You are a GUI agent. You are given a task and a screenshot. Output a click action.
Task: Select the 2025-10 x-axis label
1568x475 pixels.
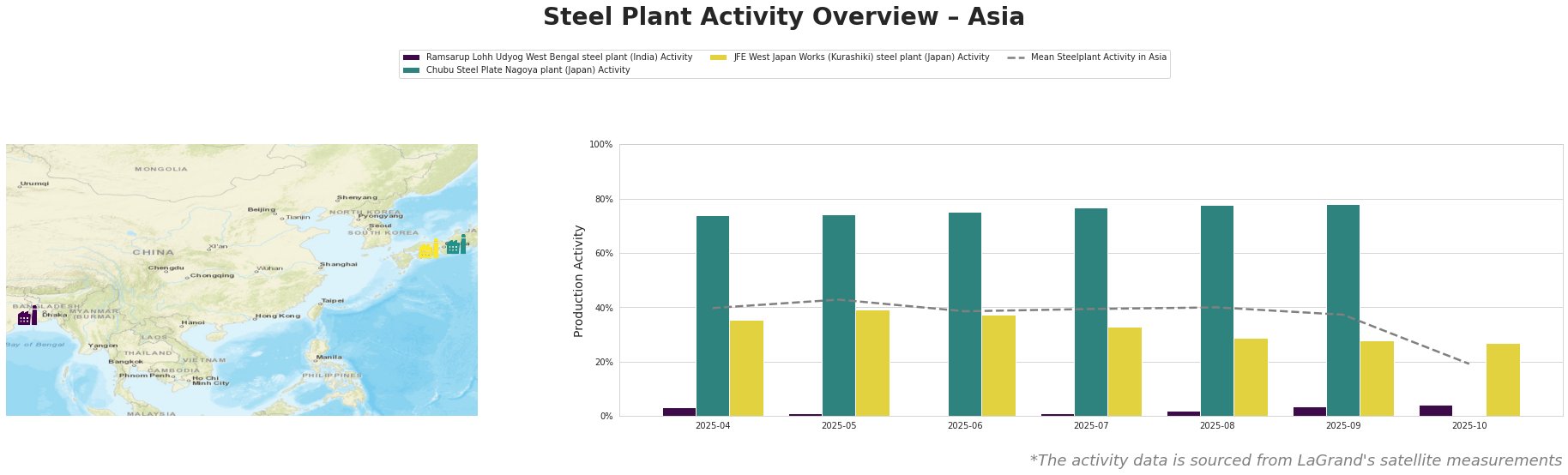[1469, 425]
